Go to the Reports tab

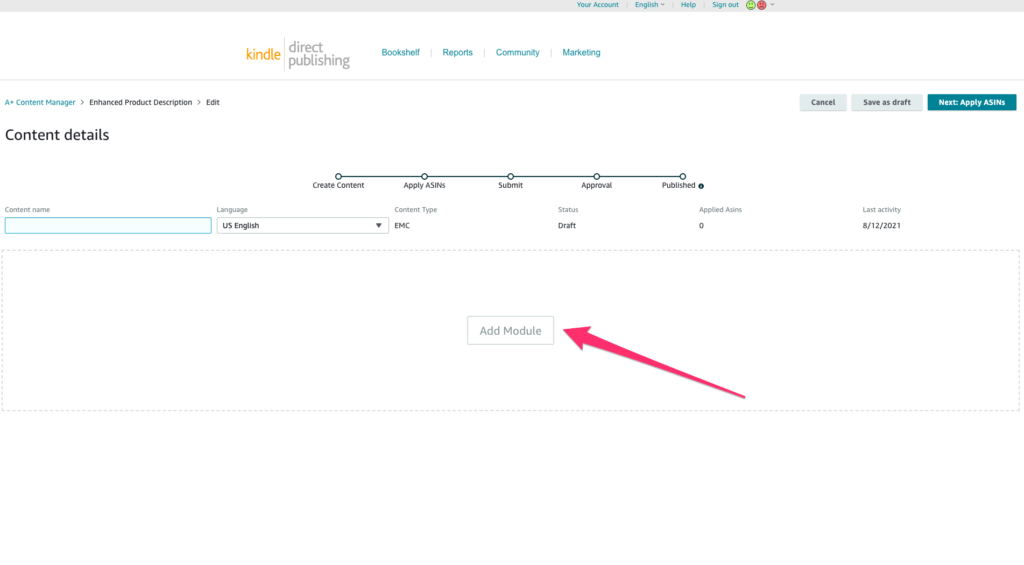[x=457, y=53]
